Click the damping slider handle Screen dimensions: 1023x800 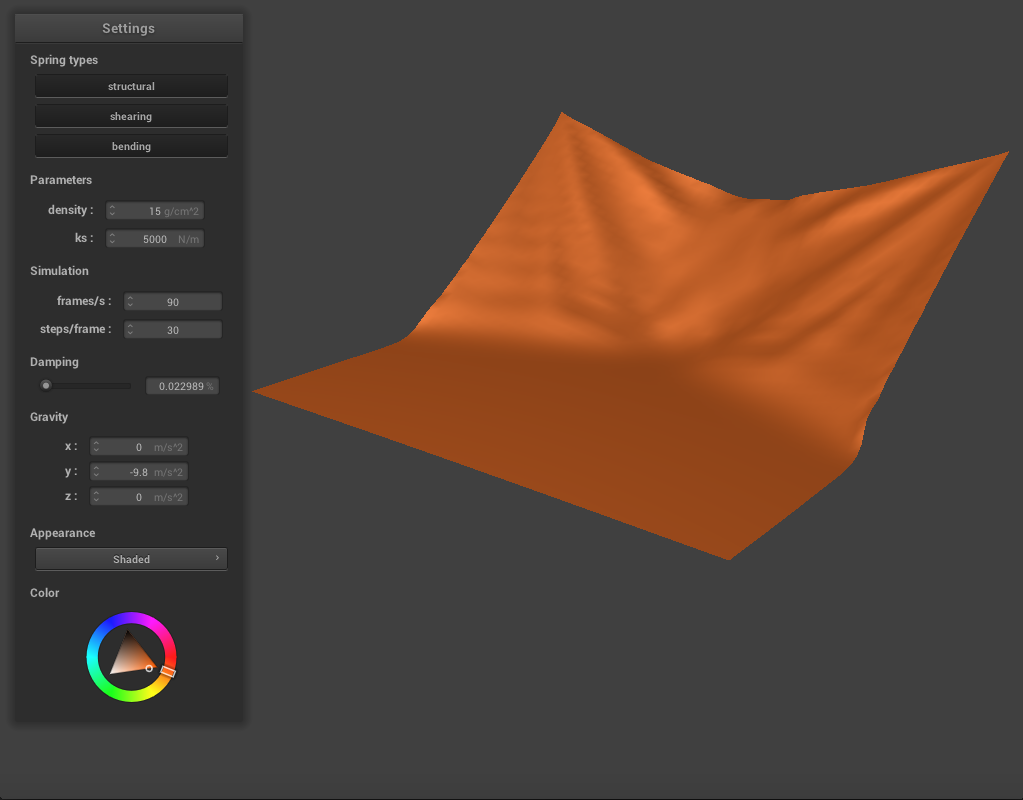pos(46,386)
